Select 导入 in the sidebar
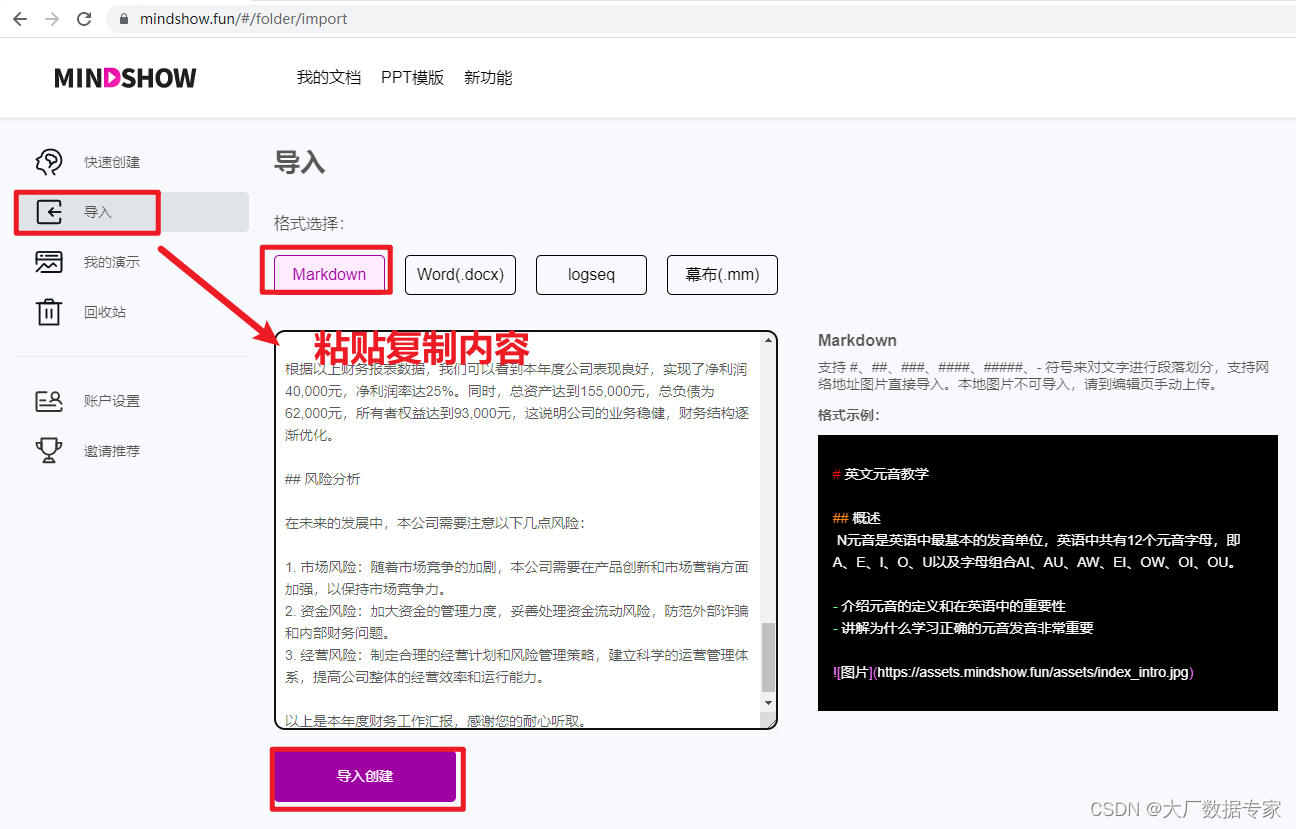 [x=132, y=212]
